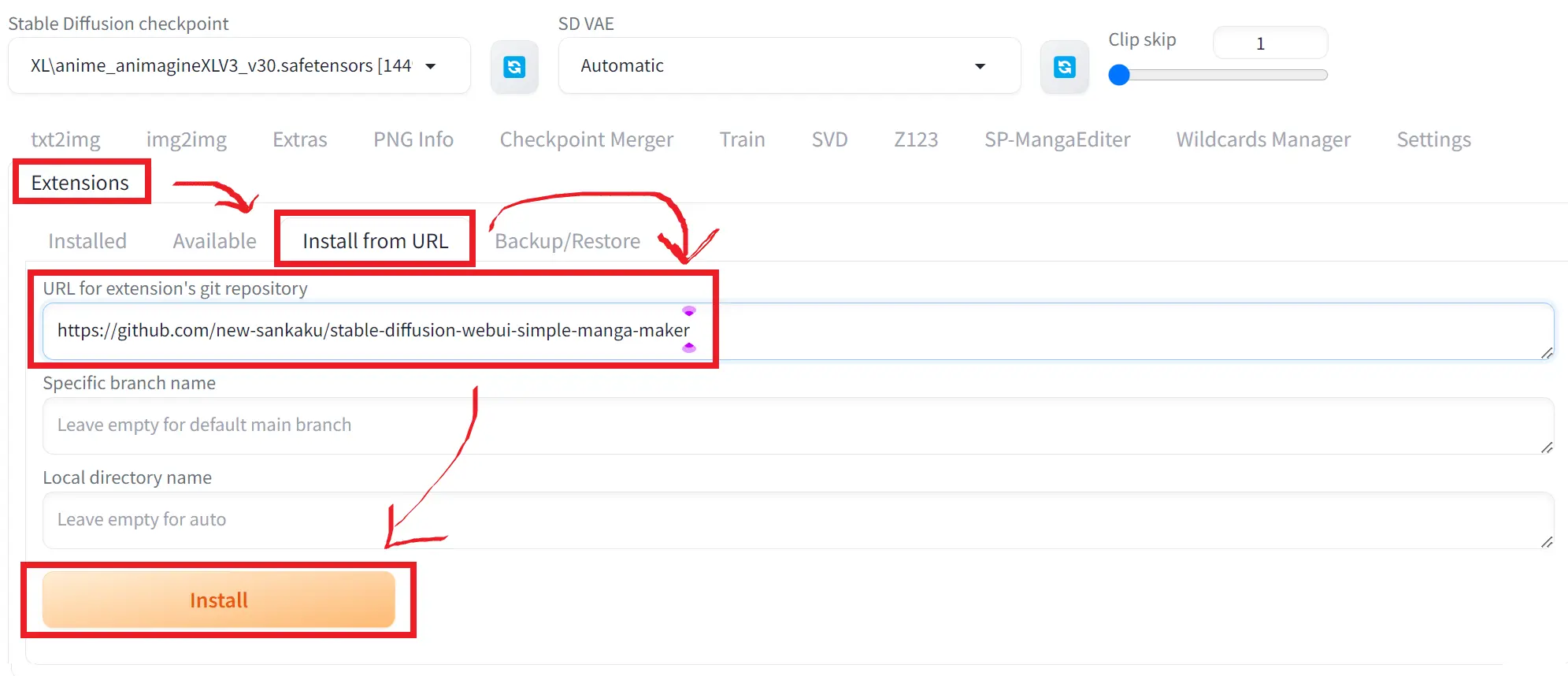Show the Available extensions subtab
The height and width of the screenshot is (676, 1568).
click(x=215, y=241)
